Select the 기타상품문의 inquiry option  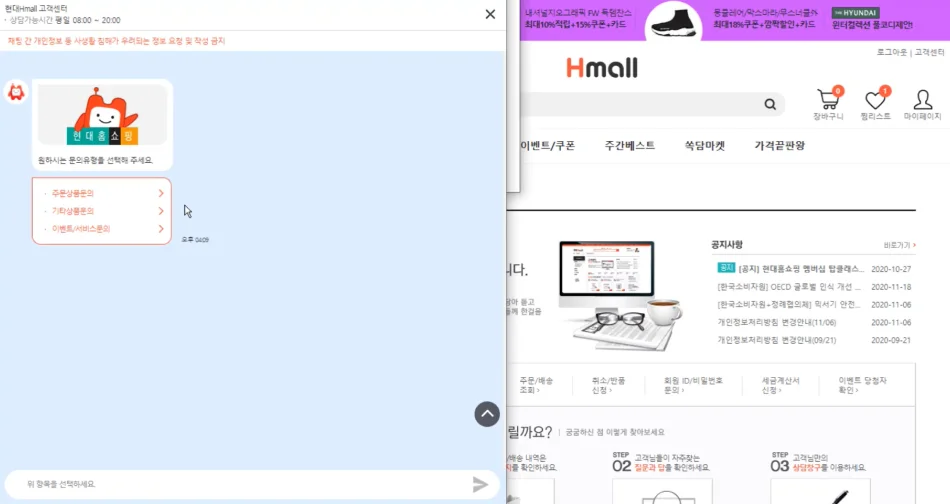(x=102, y=211)
